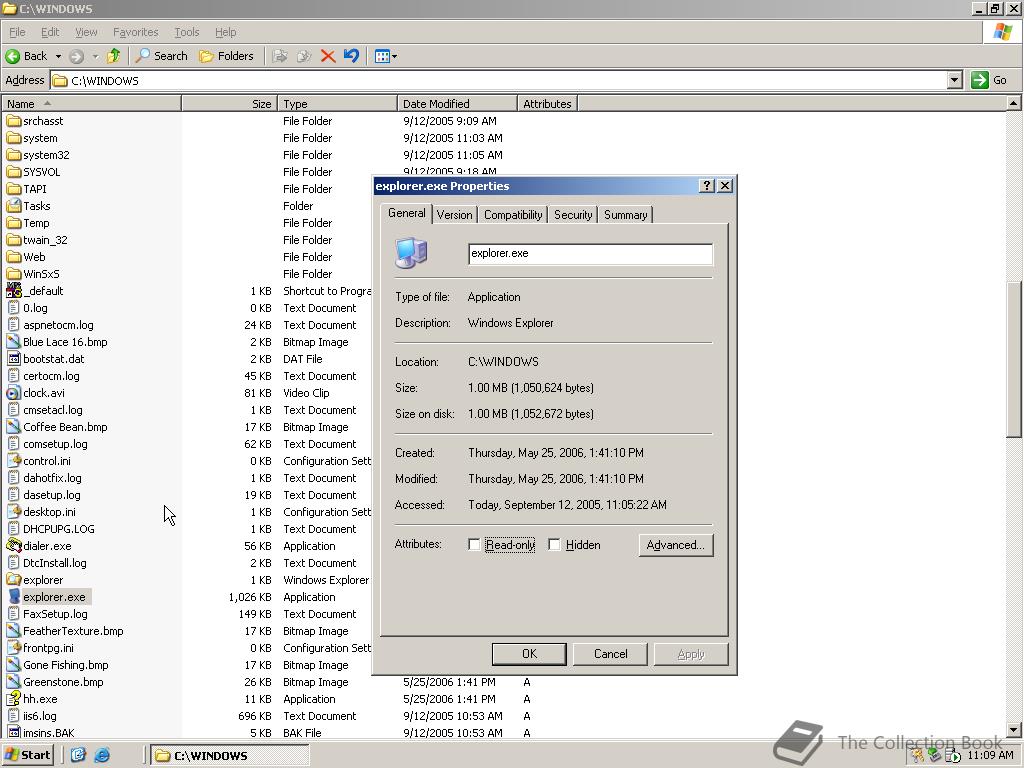Screen dimensions: 1024x768
Task: Go back with the Back arrow button
Action: coord(26,56)
